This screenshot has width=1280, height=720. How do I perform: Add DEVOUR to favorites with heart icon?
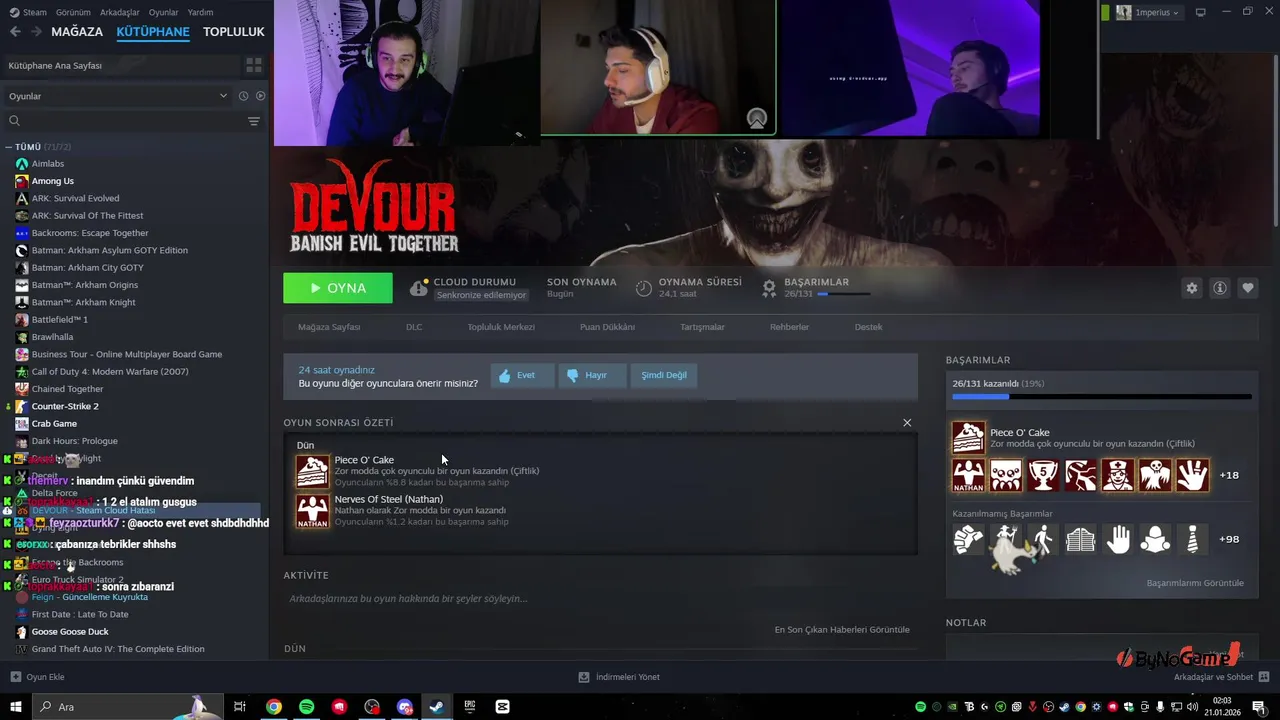tap(1248, 288)
